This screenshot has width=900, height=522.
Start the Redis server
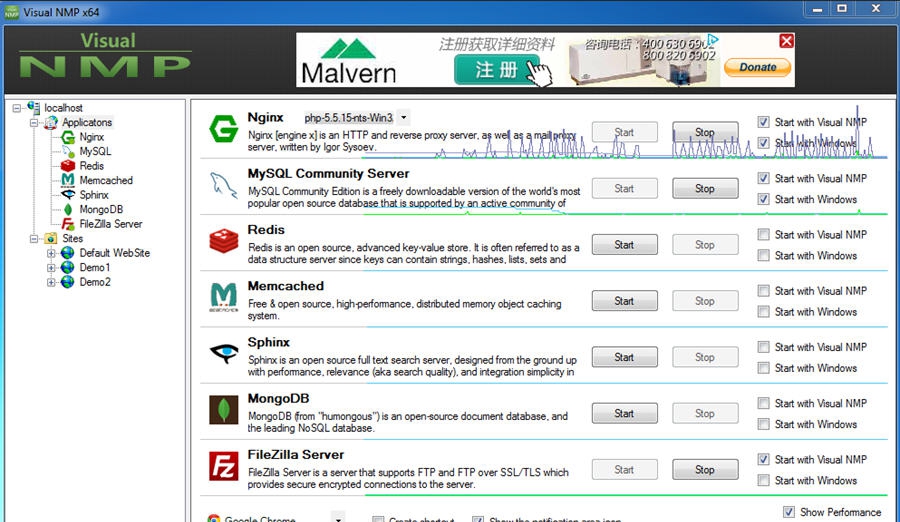[624, 245]
